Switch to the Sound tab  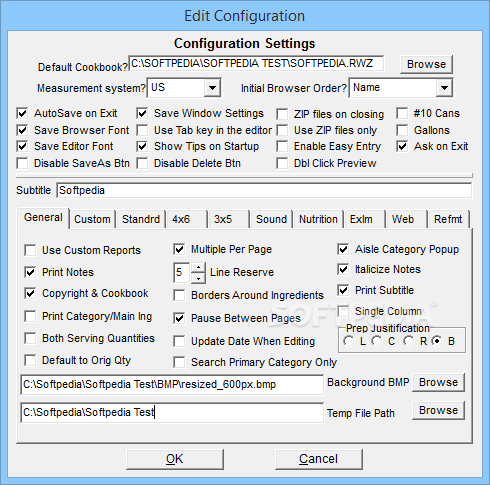(272, 219)
